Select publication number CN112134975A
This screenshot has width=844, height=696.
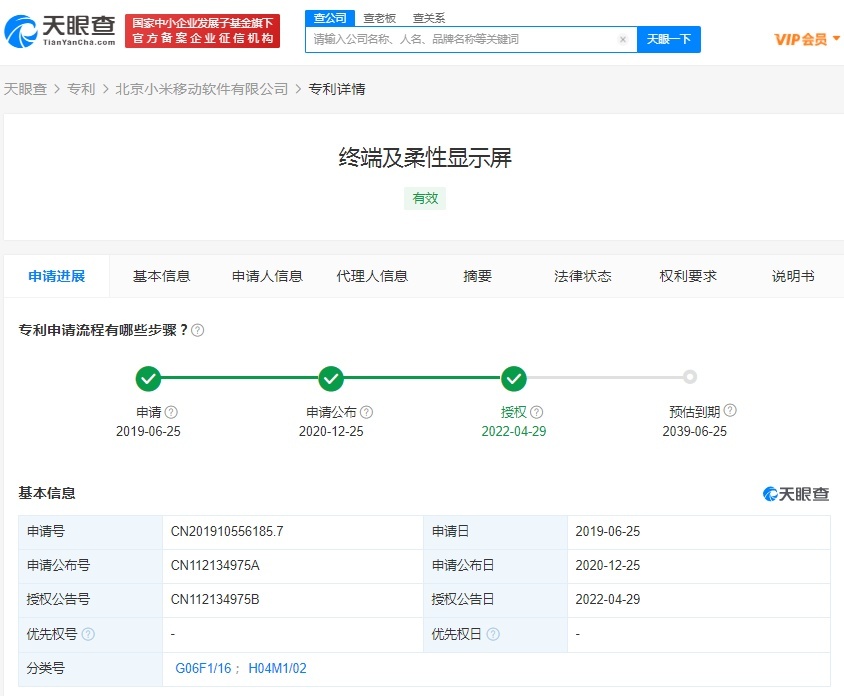click(215, 565)
